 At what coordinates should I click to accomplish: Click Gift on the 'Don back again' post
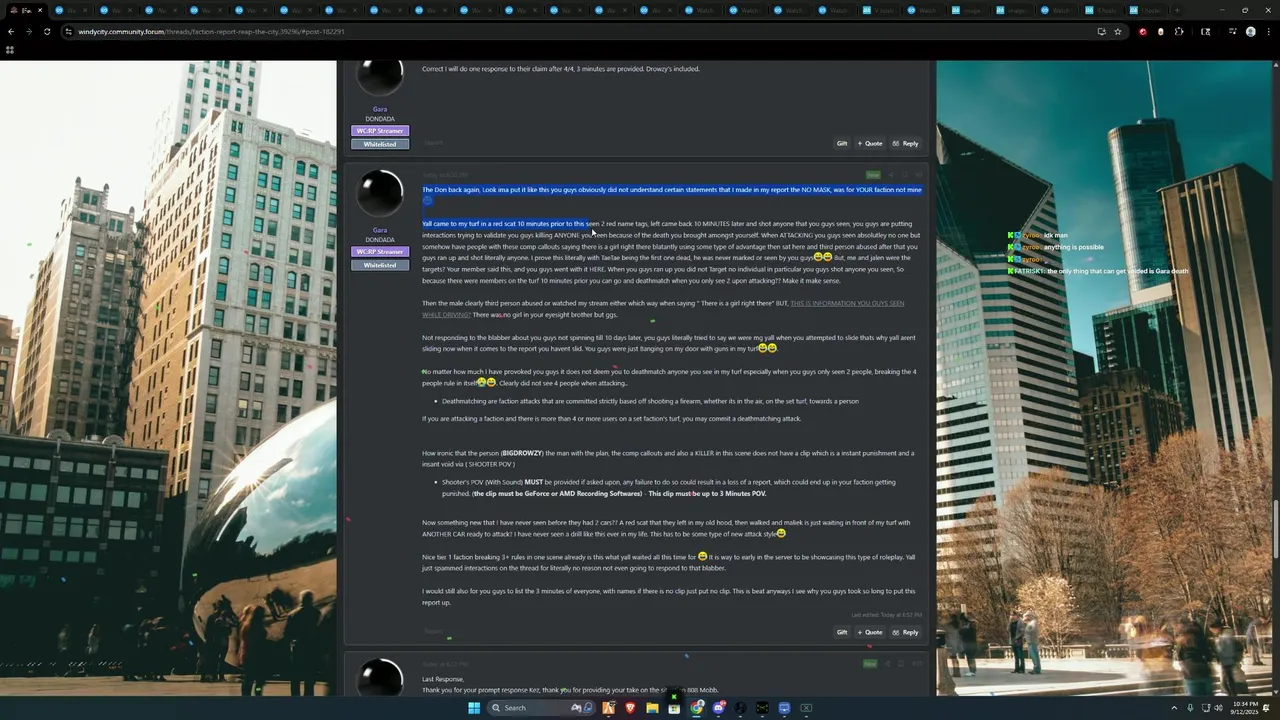pos(842,632)
